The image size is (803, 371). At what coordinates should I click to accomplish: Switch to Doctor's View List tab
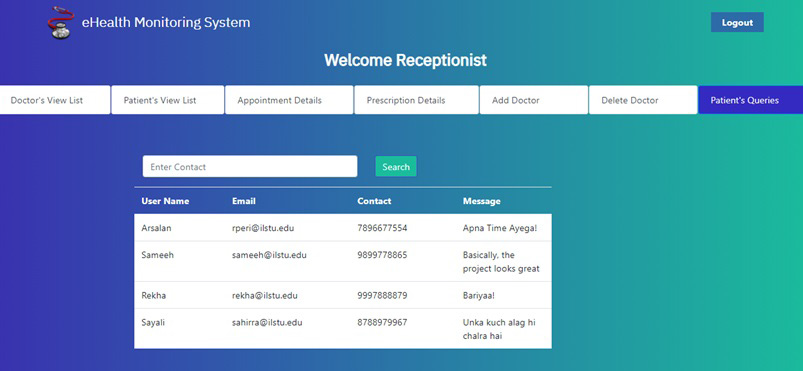(55, 100)
